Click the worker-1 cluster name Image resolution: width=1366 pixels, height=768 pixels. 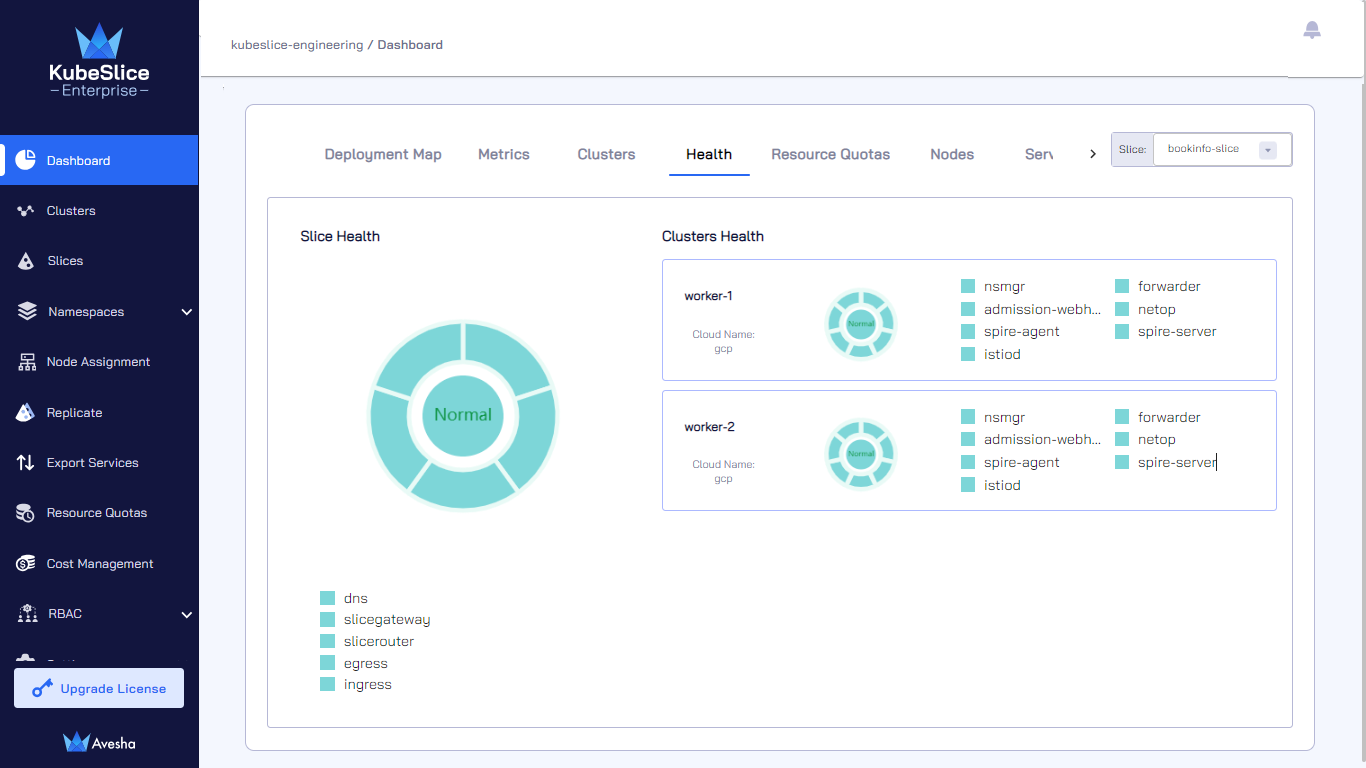[709, 296]
